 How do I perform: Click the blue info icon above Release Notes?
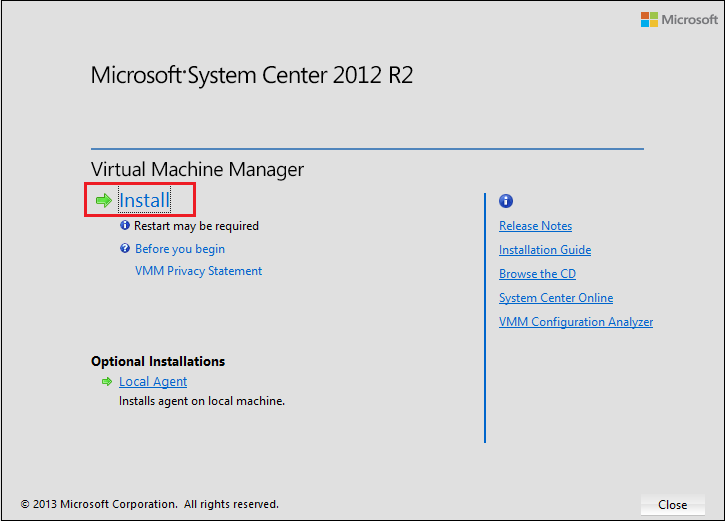point(506,201)
